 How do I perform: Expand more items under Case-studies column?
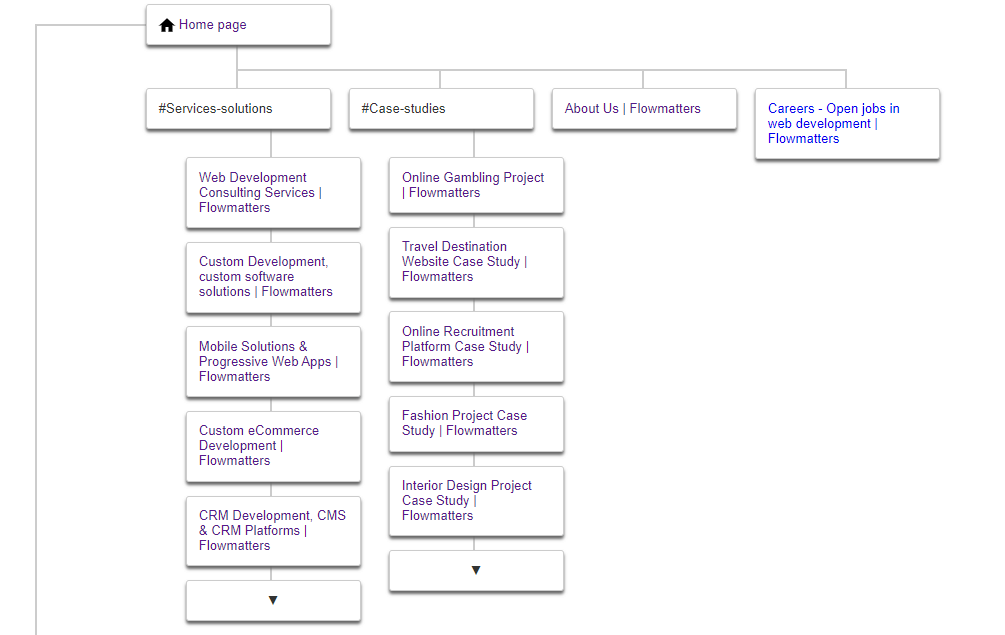tap(476, 570)
